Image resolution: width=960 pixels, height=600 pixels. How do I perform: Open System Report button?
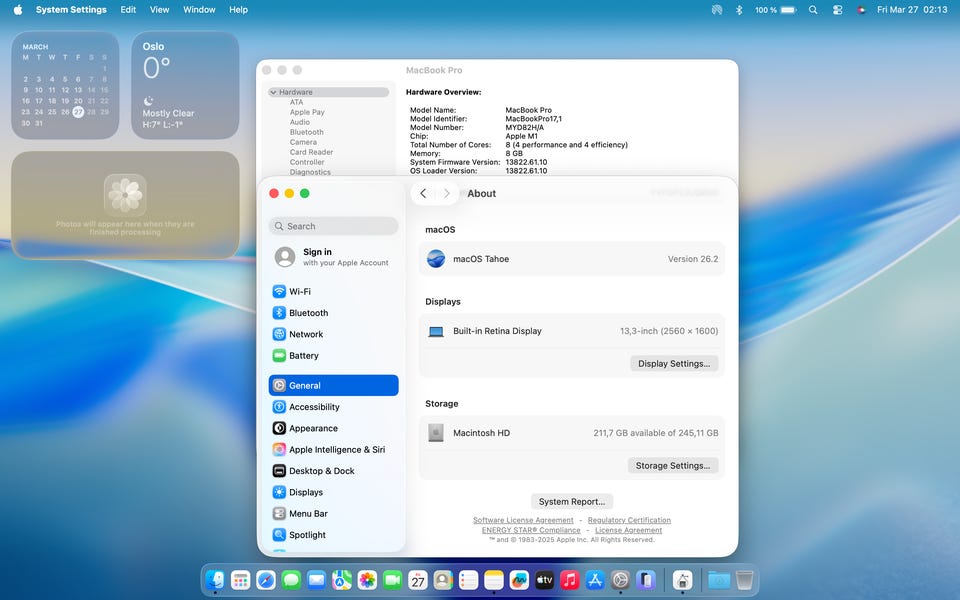pyautogui.click(x=572, y=502)
